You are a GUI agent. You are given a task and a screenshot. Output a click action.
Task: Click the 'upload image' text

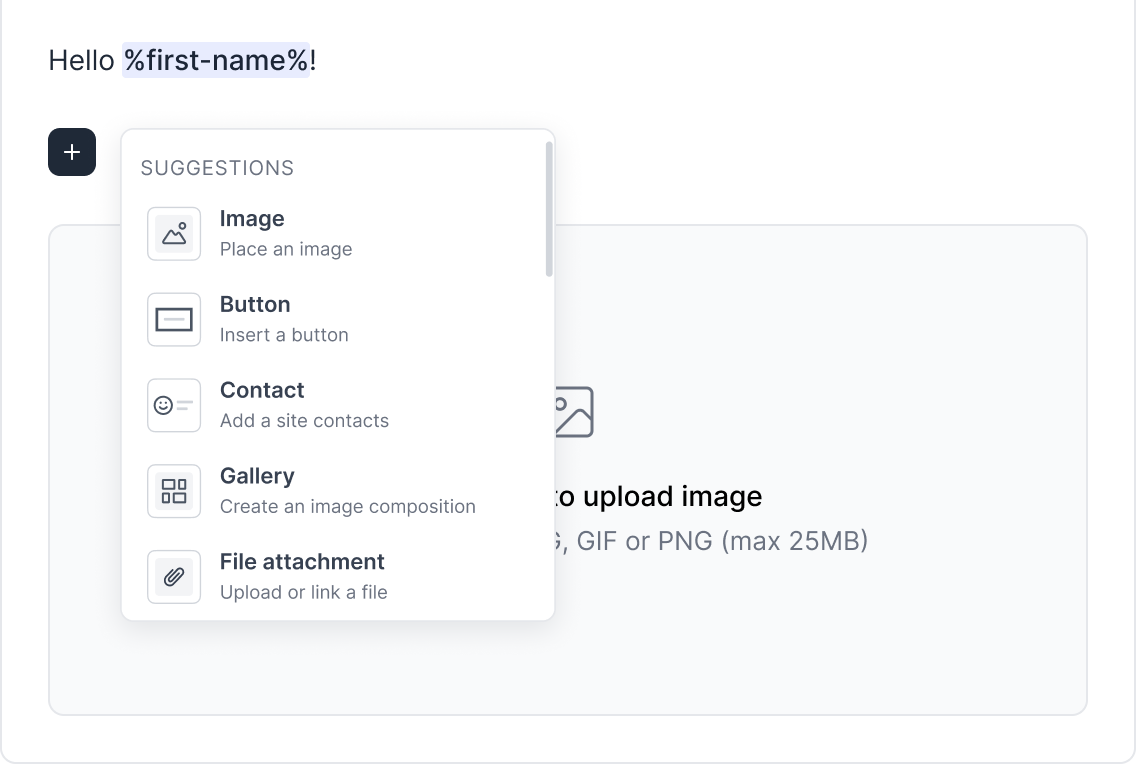672,497
